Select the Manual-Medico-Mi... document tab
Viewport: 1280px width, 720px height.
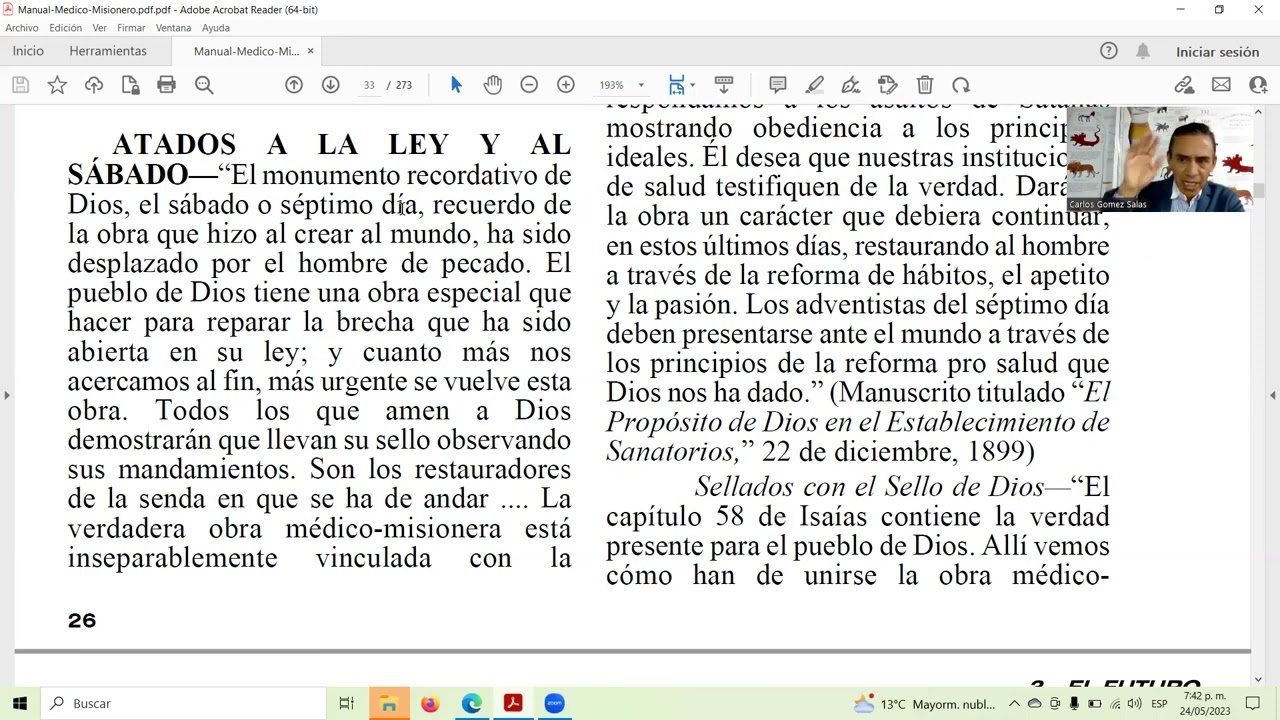(246, 51)
